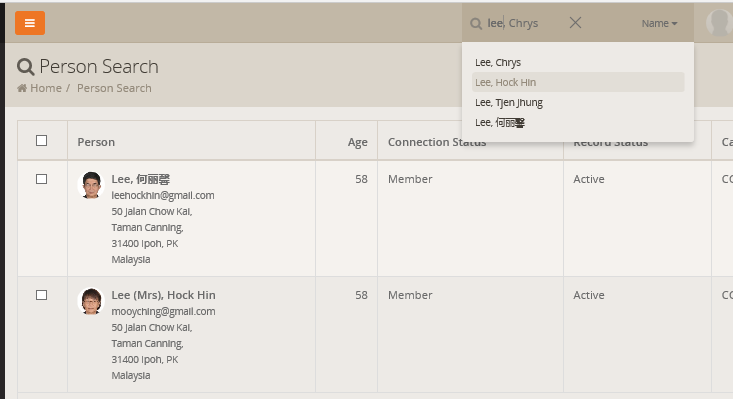Sort by the Age column header
Viewport: 733px width, 399px height.
tap(357, 142)
